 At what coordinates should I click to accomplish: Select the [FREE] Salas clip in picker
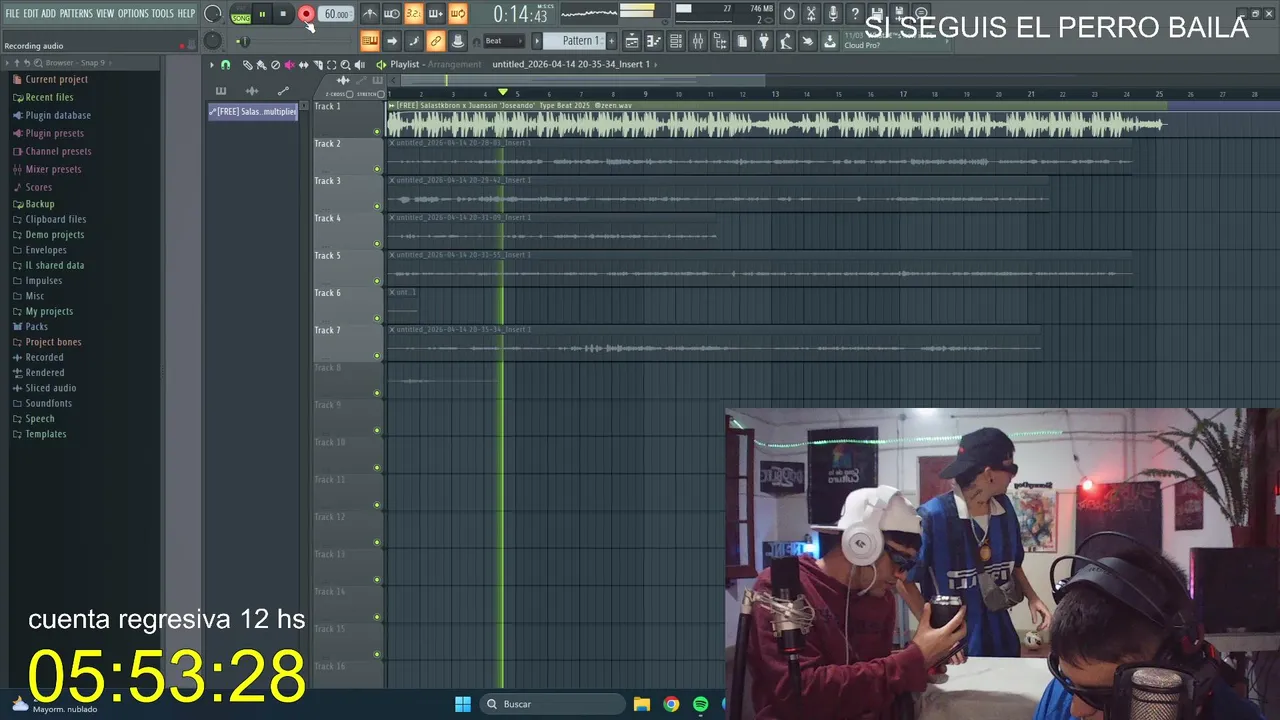253,112
